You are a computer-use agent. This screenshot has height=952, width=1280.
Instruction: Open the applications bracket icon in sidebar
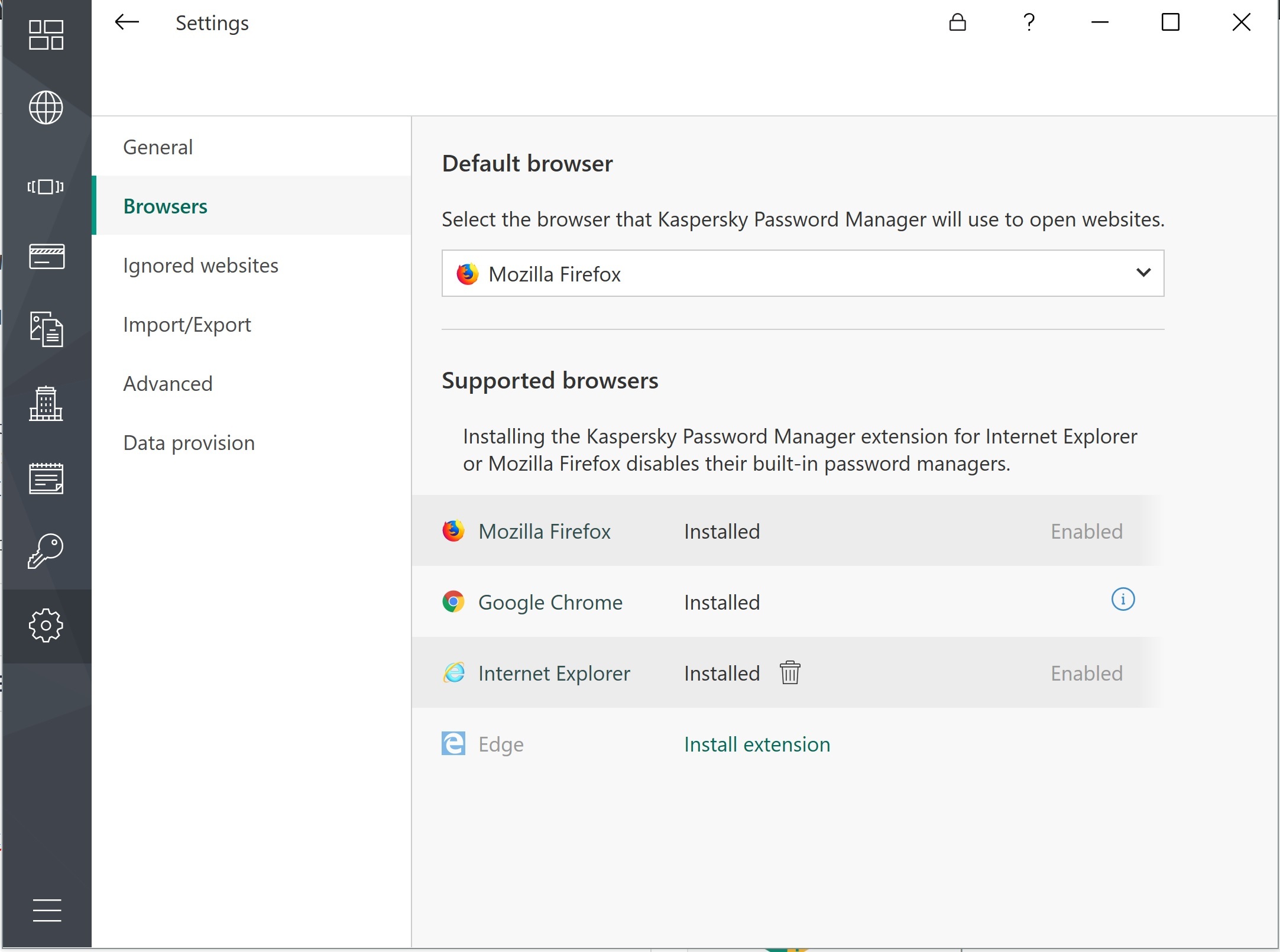point(46,187)
